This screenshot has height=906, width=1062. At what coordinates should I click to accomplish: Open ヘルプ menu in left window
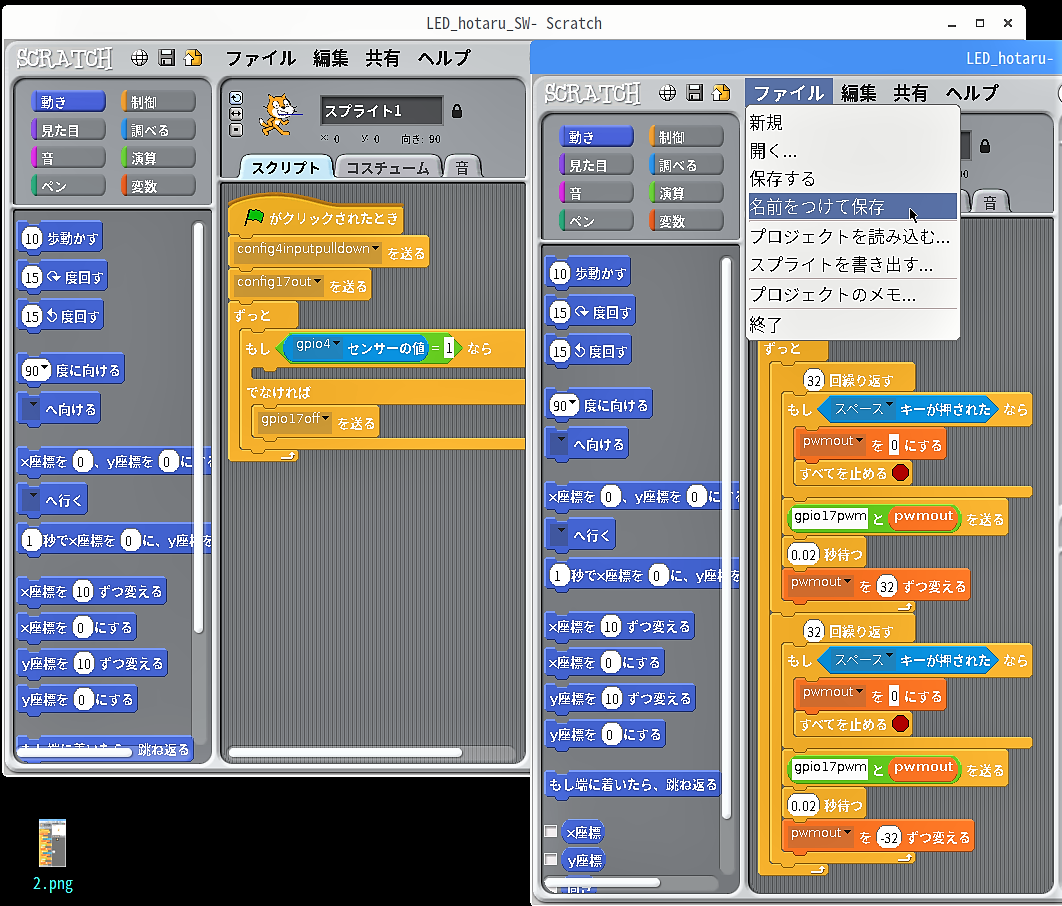pos(444,58)
